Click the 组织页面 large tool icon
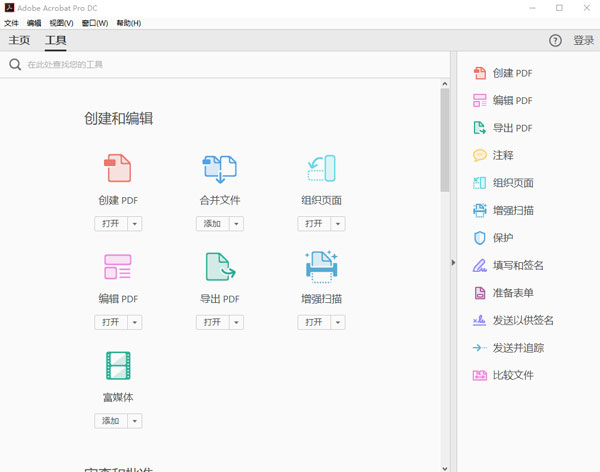Screen dimensions: 600x472 point(321,168)
